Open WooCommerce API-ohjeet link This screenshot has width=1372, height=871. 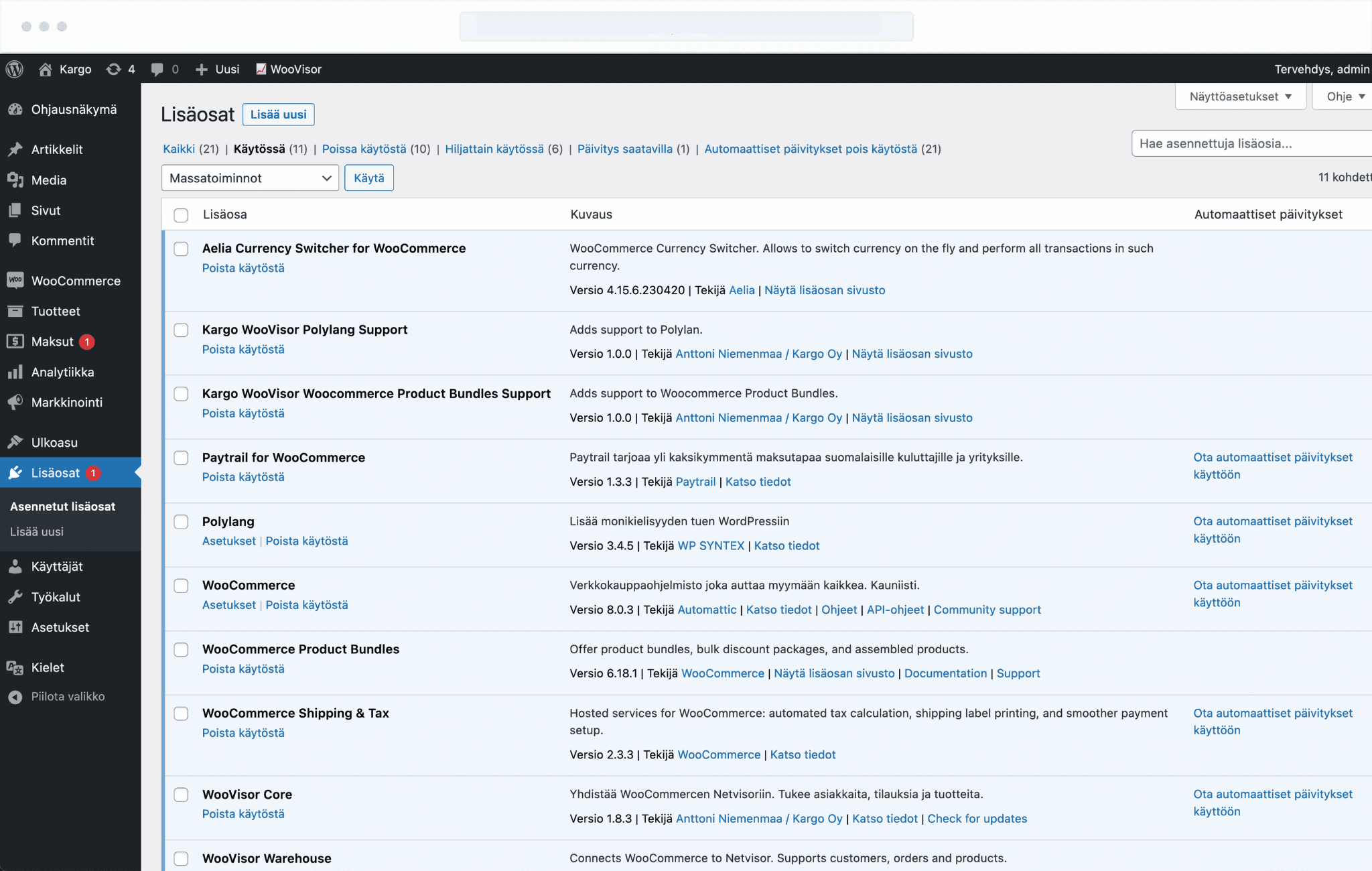895,610
